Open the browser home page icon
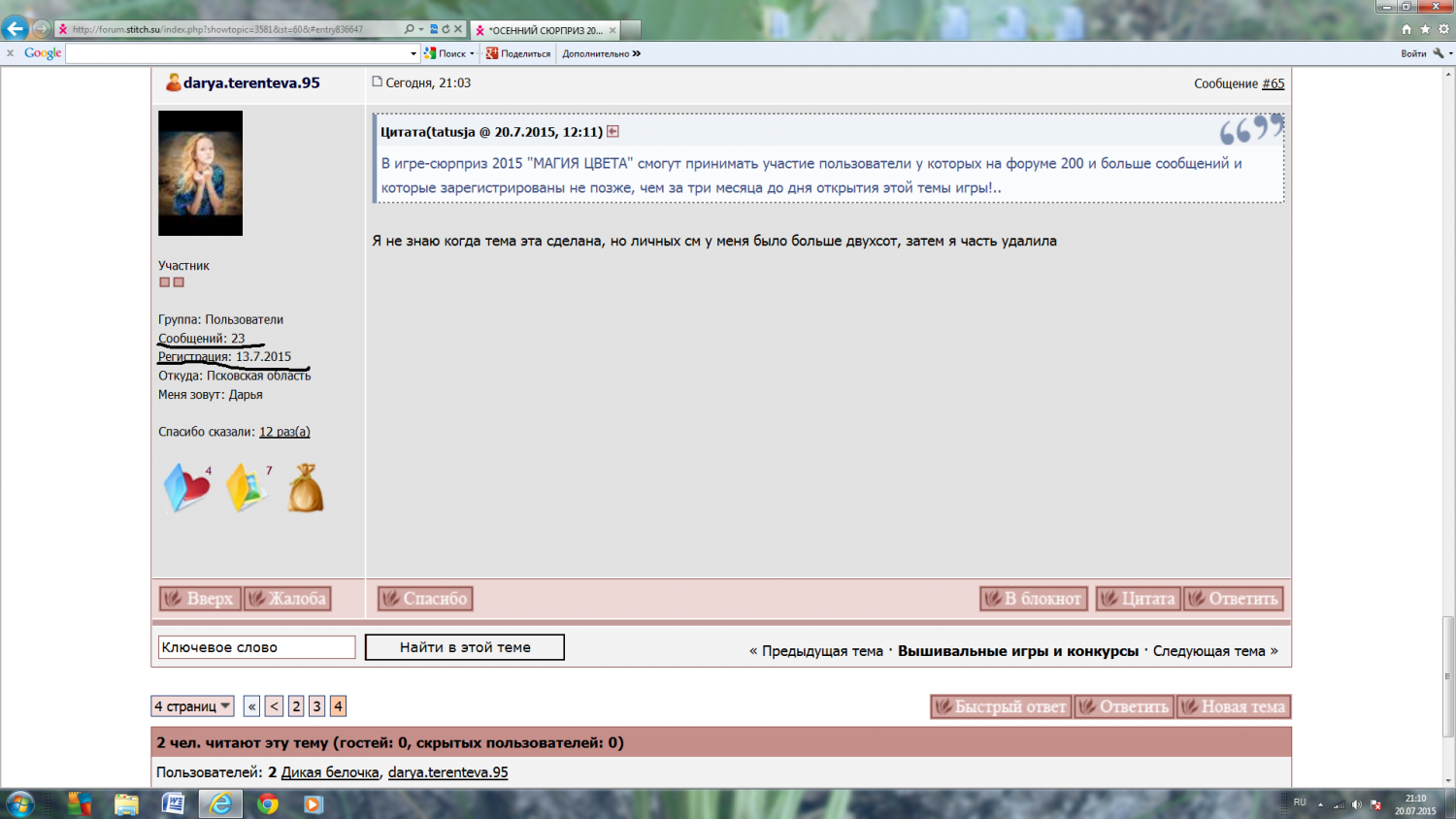 pos(1406,29)
